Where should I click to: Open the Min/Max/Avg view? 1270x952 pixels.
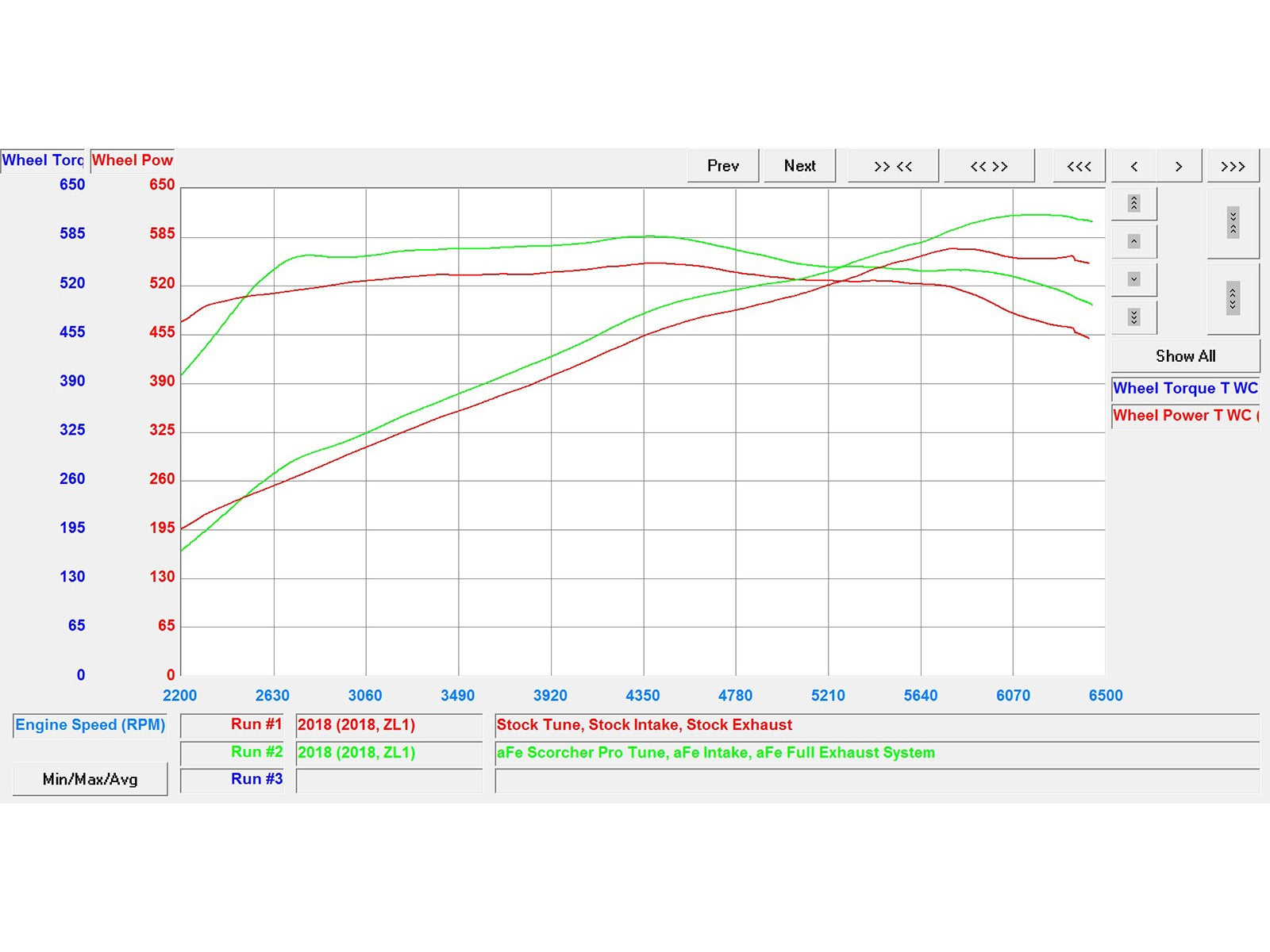pyautogui.click(x=90, y=779)
